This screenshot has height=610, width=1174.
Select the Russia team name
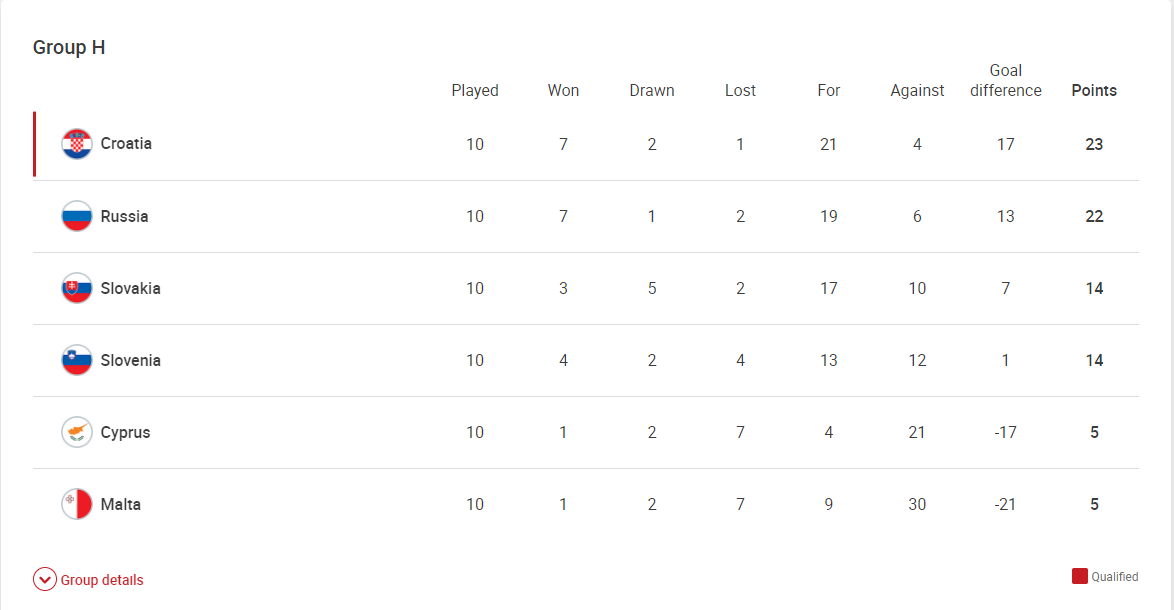(x=124, y=216)
